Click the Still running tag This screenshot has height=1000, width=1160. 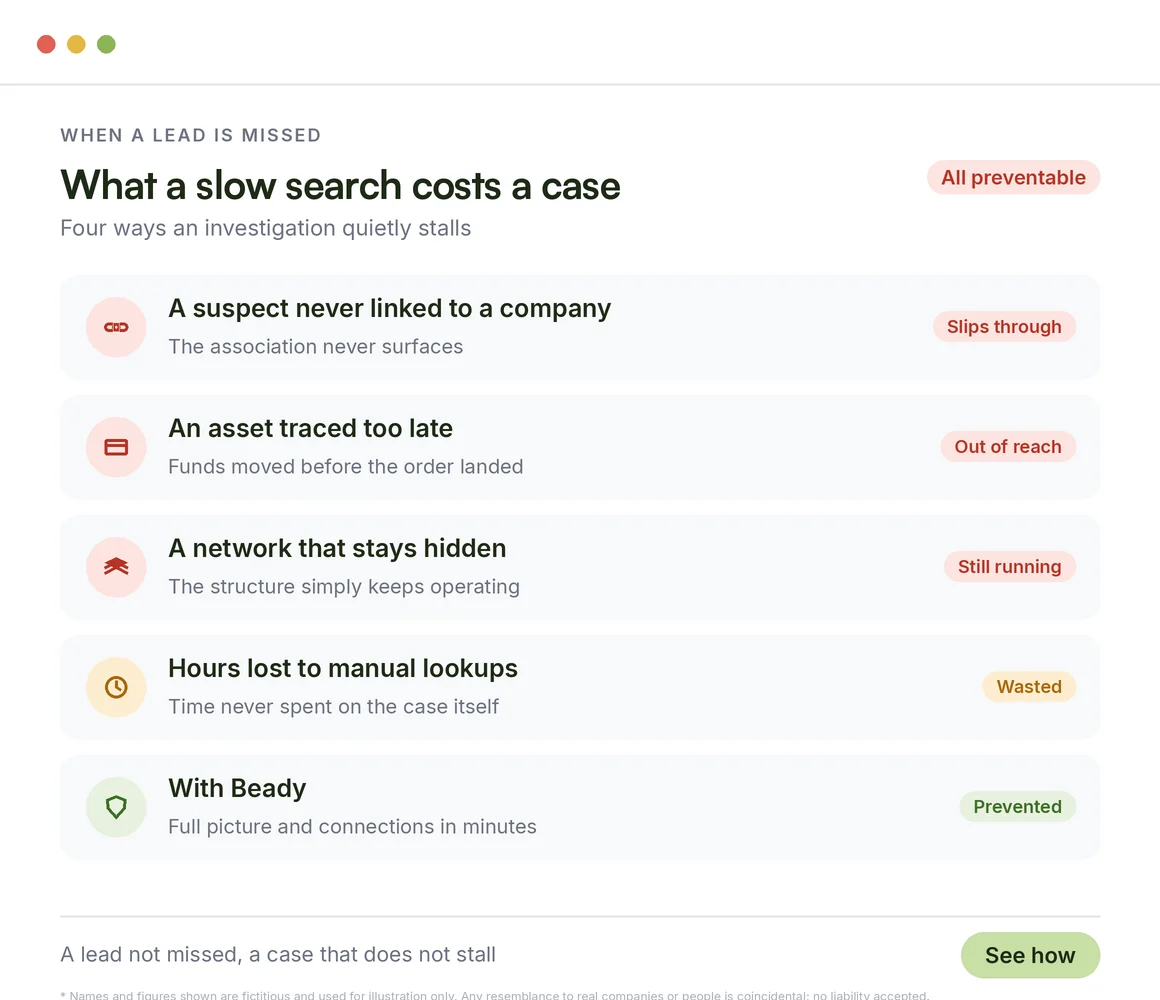coord(1009,567)
